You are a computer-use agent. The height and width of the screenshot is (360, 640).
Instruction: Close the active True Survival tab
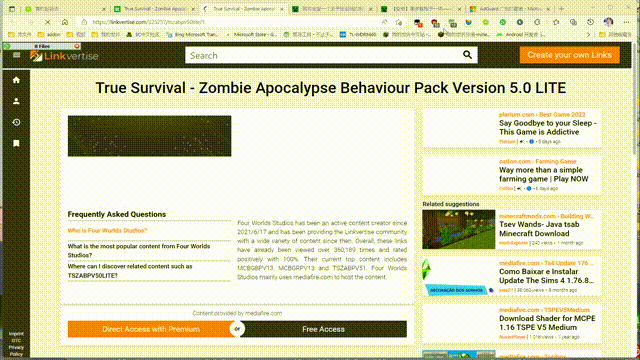[x=282, y=9]
